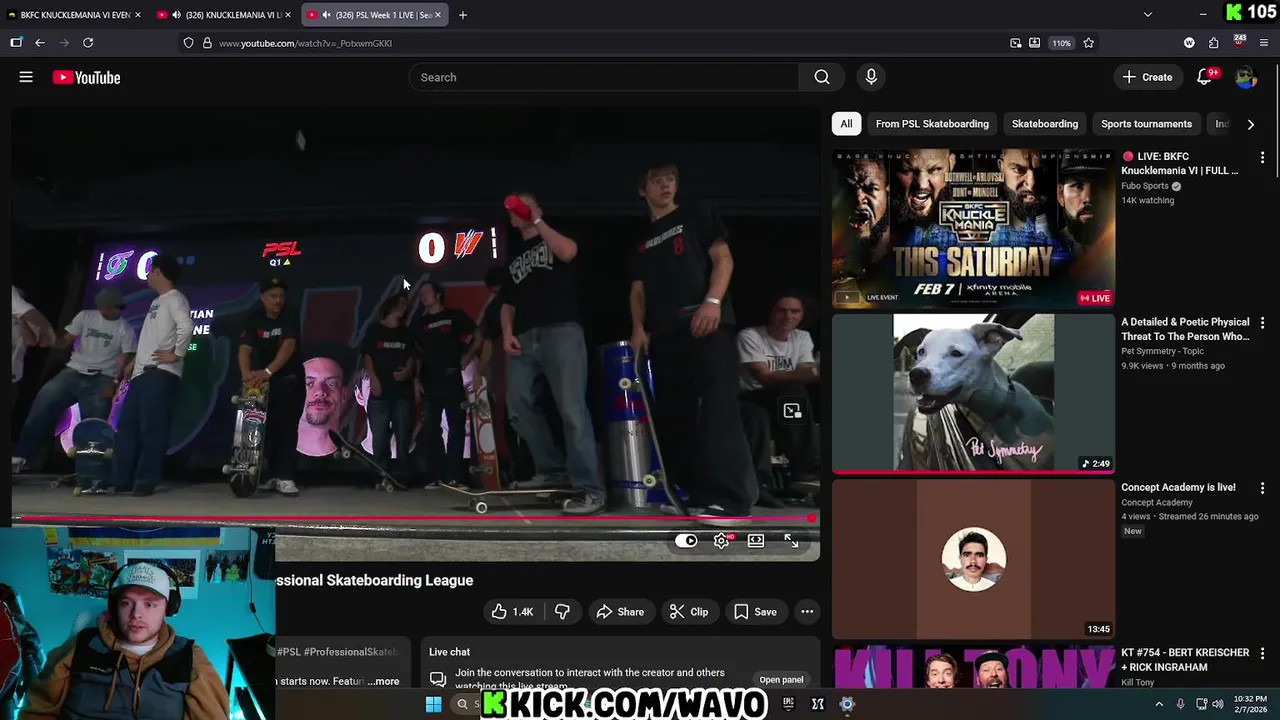Clip the video
Screen dimensions: 1280x720
[689, 612]
